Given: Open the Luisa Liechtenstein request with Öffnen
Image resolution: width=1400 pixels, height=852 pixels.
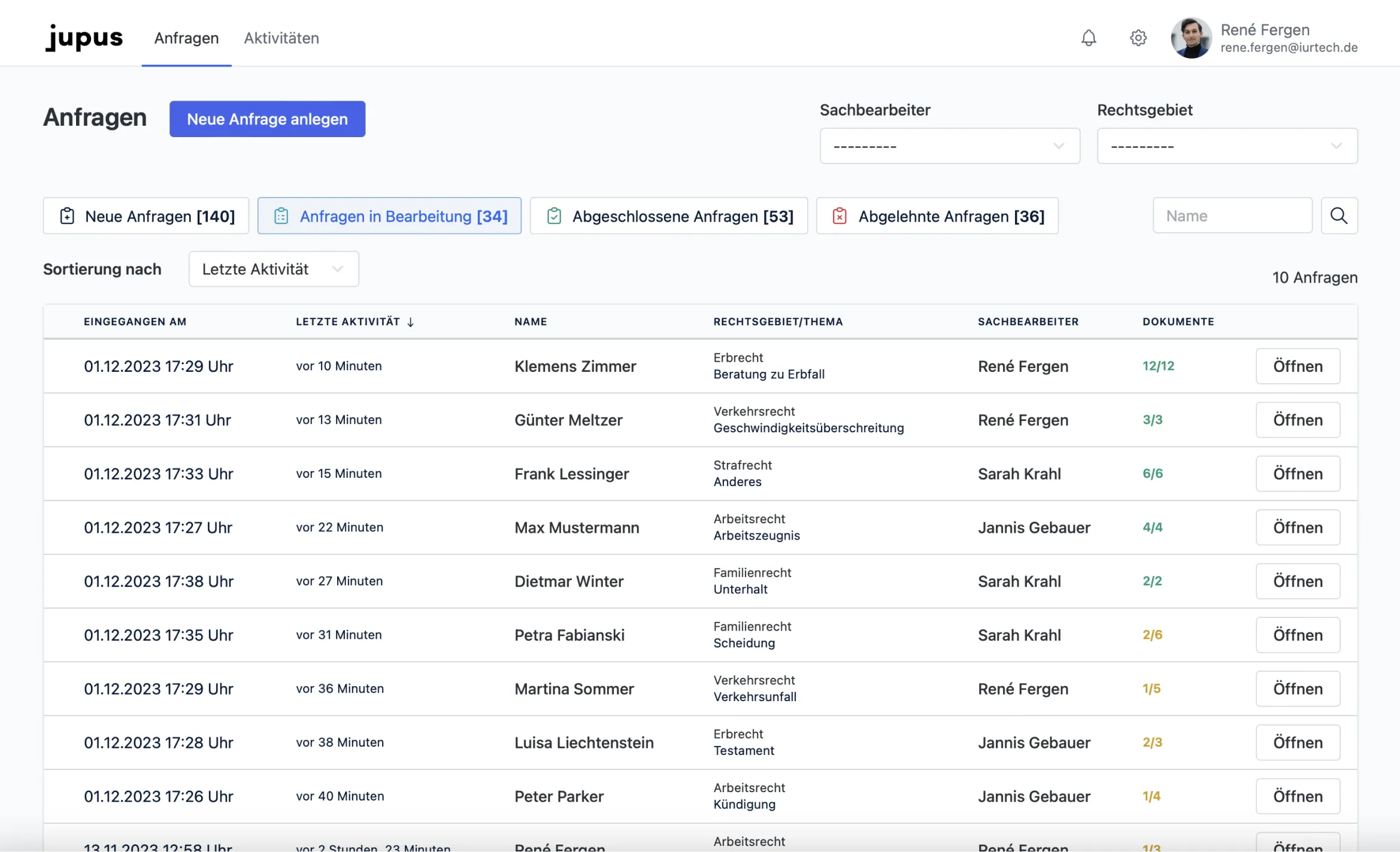Looking at the screenshot, I should [1297, 743].
